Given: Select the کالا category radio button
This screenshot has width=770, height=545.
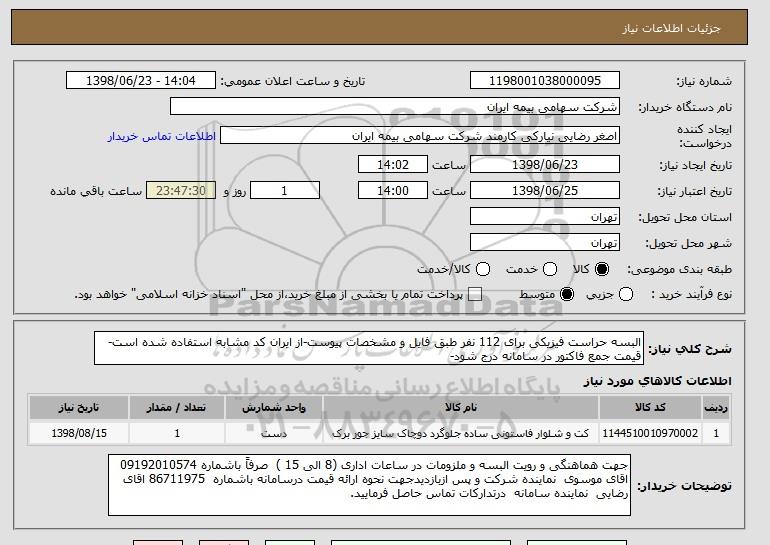Looking at the screenshot, I should 602,269.
